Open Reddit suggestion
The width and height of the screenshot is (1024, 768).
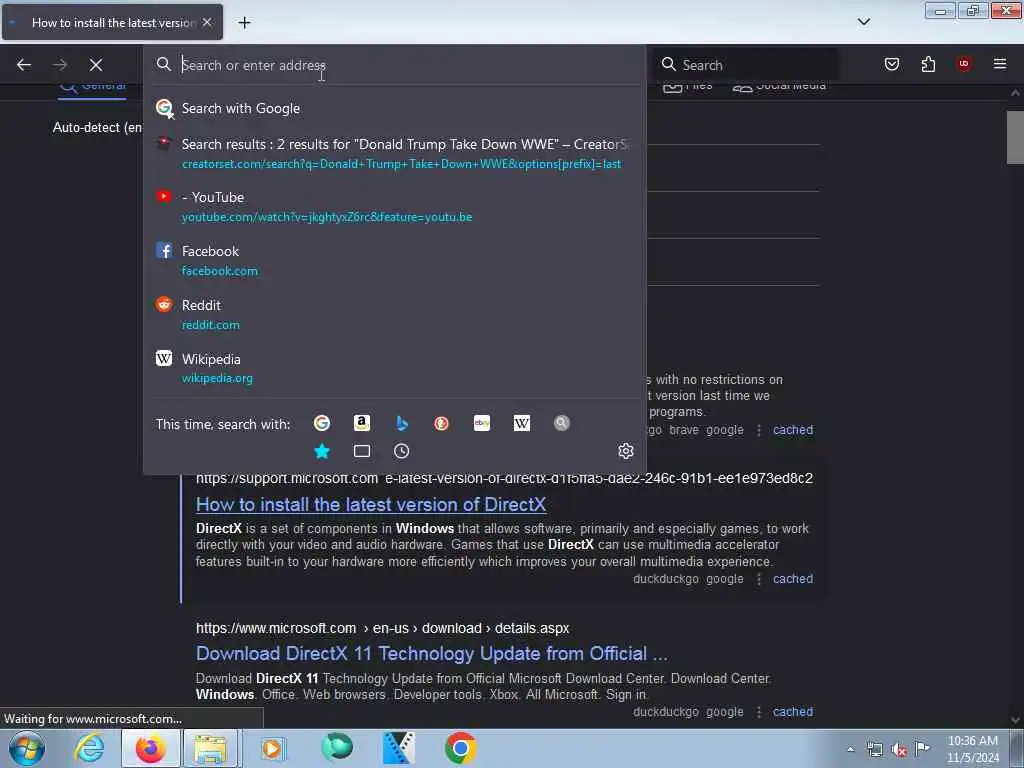point(394,314)
